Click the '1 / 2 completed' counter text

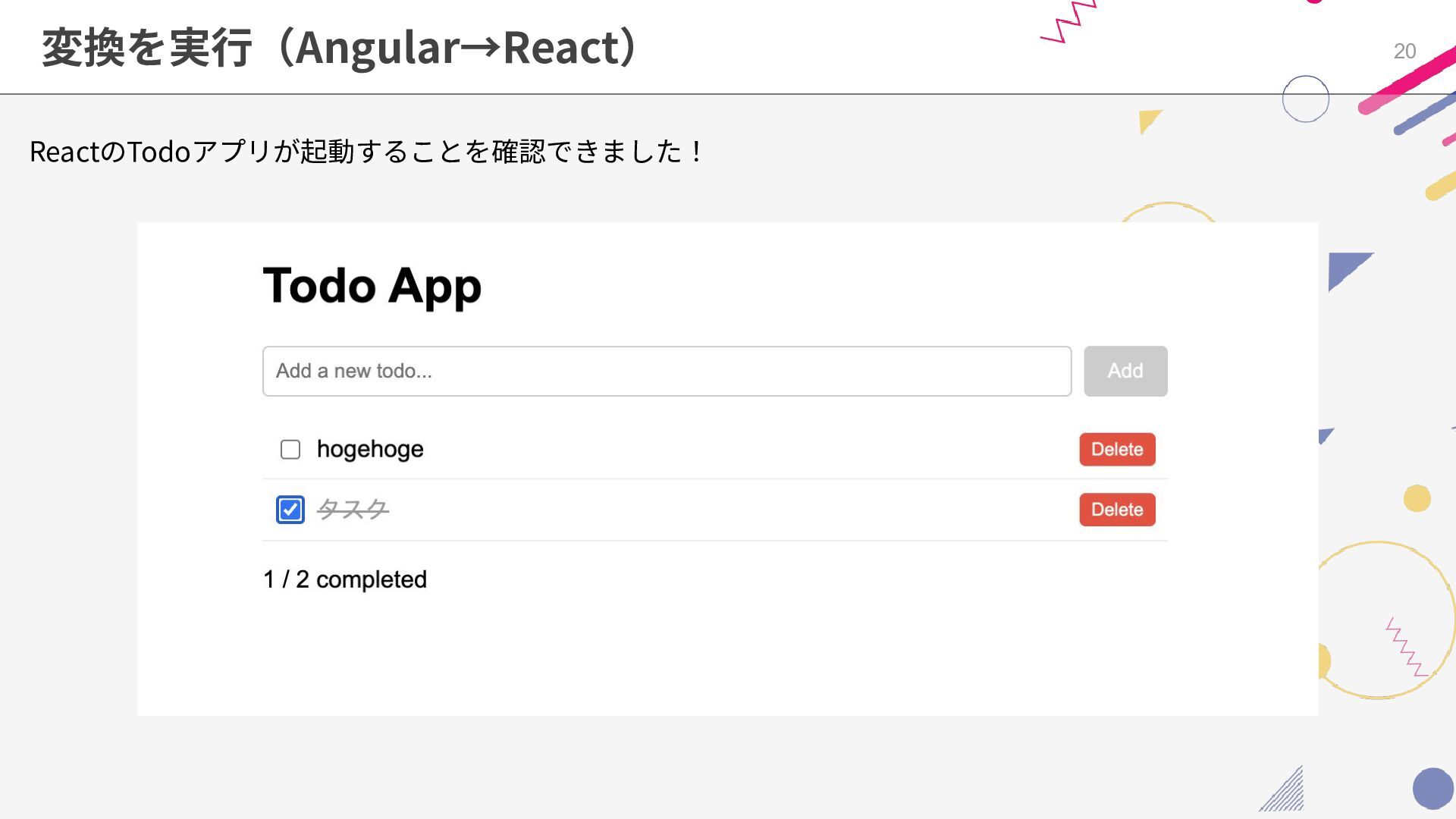pos(345,580)
